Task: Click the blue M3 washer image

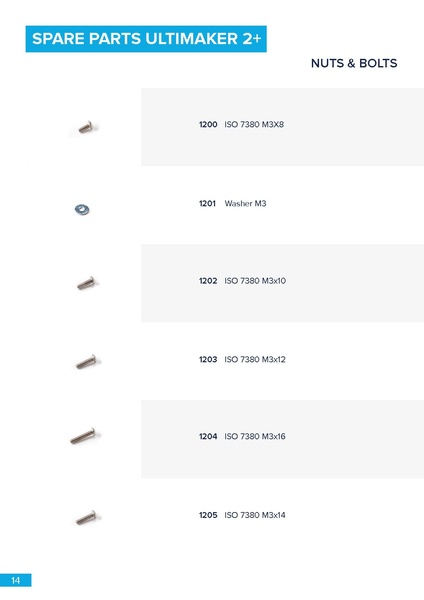Action: (82, 210)
